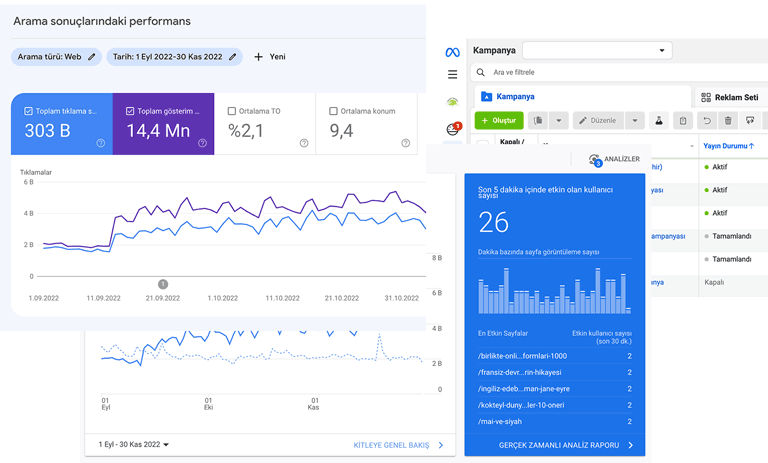768x463 pixels.
Task: Click the duplicate campaign icon
Action: 538,121
